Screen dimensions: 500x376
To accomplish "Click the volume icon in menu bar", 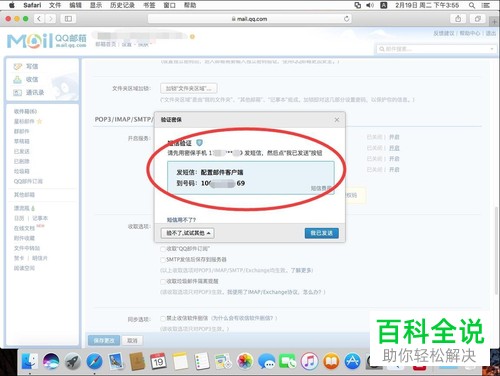I will 370,5.
